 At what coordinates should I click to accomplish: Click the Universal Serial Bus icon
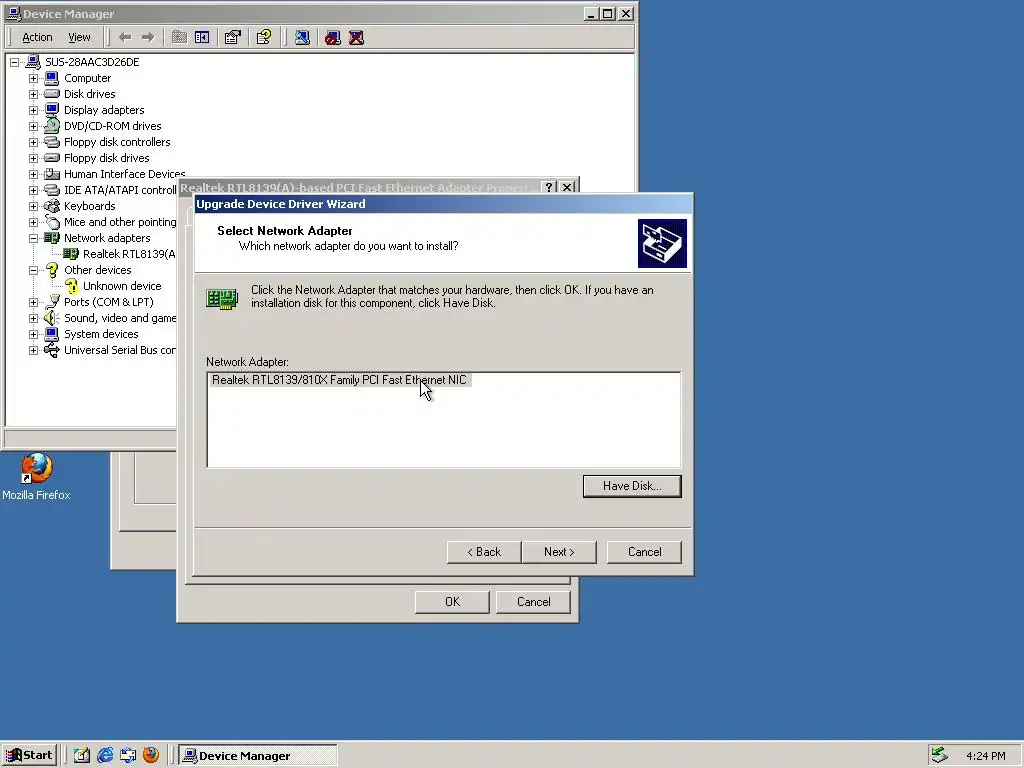click(x=52, y=350)
